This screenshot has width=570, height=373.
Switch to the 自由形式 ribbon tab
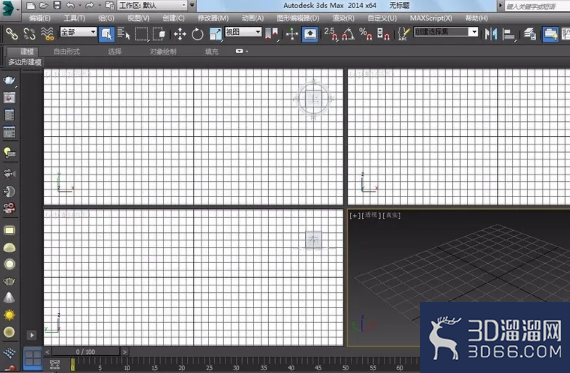[67, 52]
